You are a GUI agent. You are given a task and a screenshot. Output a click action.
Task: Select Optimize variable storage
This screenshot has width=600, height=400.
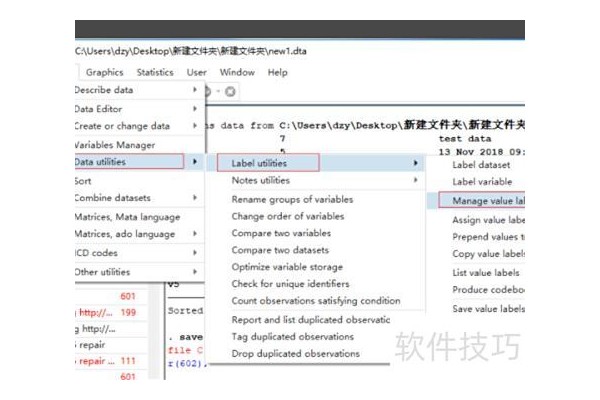pos(288,267)
